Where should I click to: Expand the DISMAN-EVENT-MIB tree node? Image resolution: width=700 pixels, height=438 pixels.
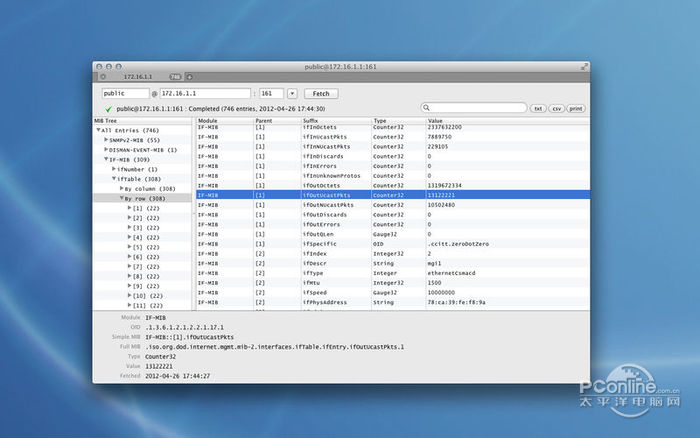coord(107,150)
